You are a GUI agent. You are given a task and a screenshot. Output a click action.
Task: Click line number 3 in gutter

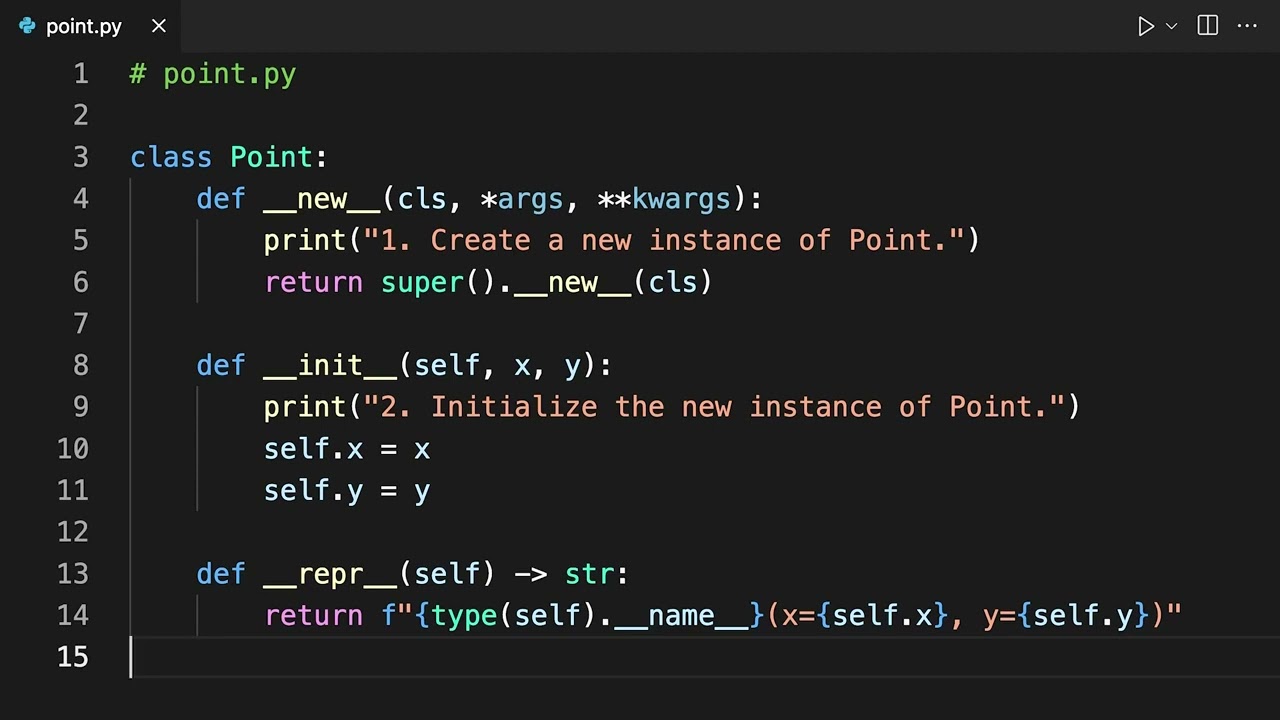click(x=80, y=157)
